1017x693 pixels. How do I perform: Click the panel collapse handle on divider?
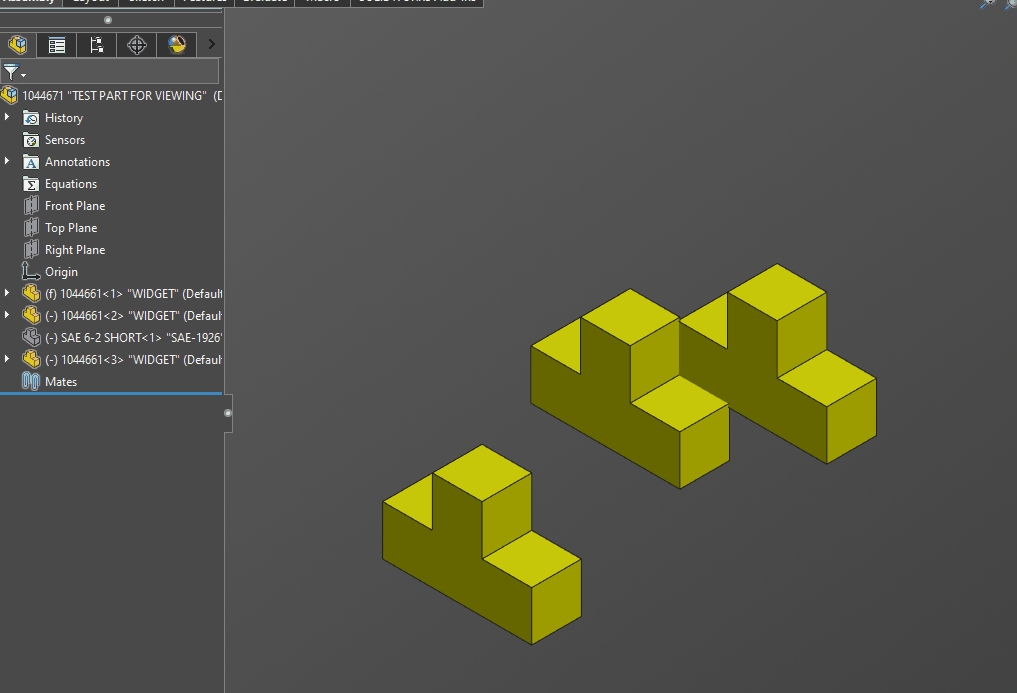coord(228,413)
